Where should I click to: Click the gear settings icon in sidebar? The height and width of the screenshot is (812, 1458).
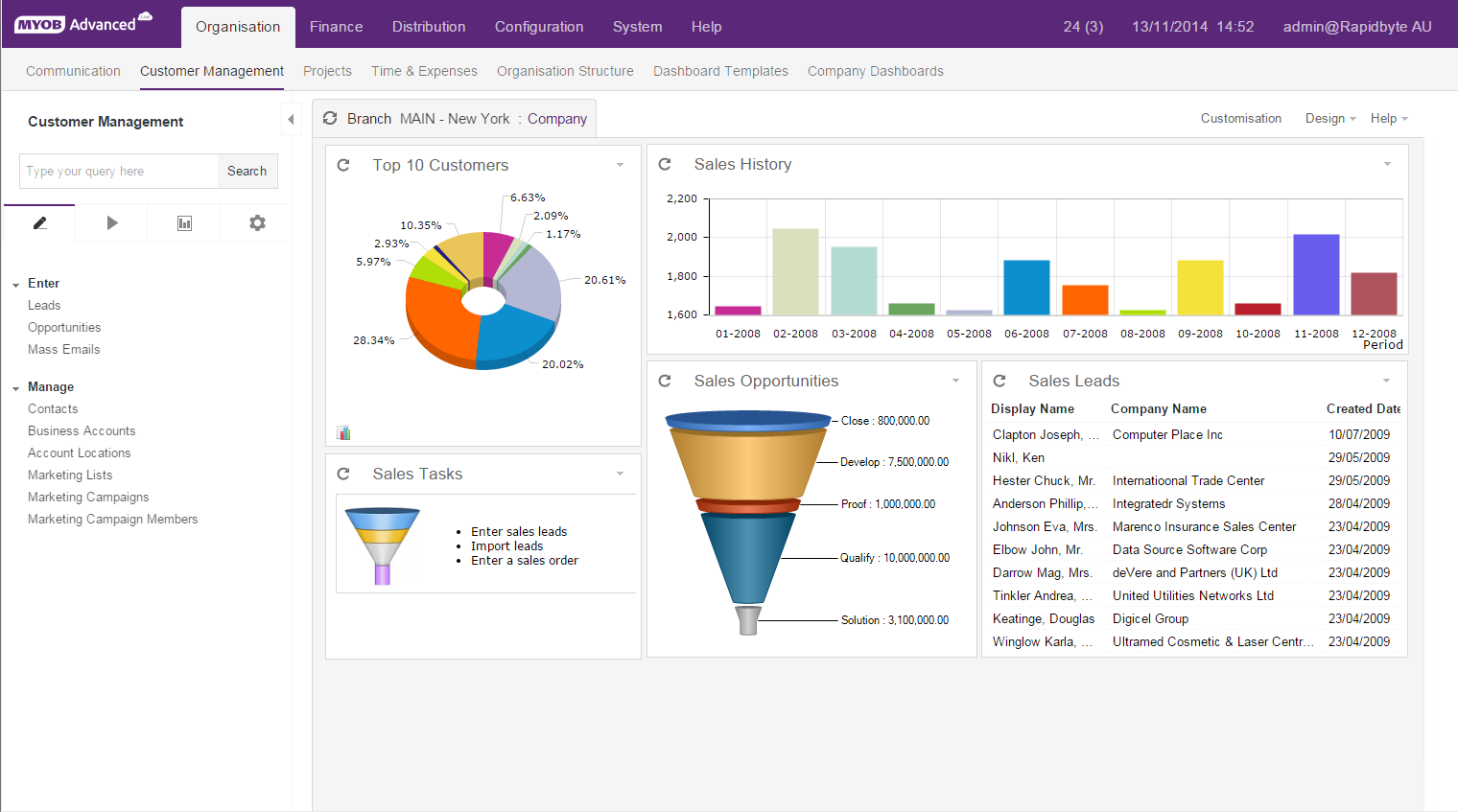pos(257,223)
